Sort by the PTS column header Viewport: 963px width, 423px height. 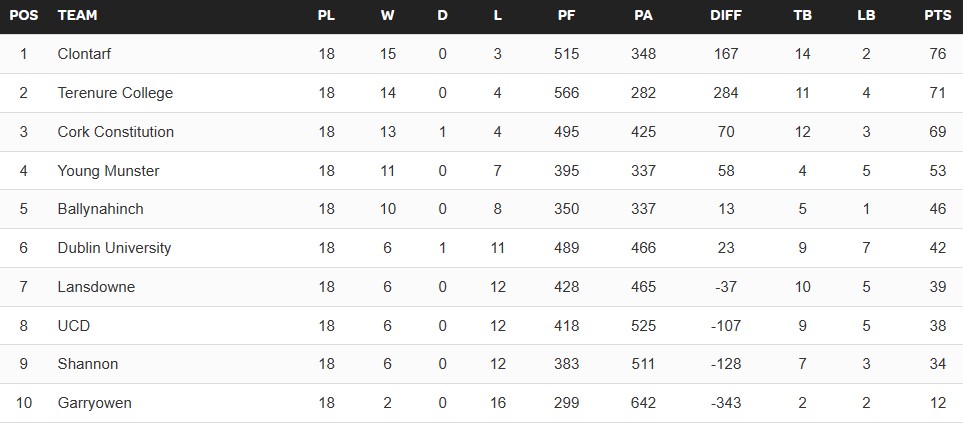click(937, 16)
